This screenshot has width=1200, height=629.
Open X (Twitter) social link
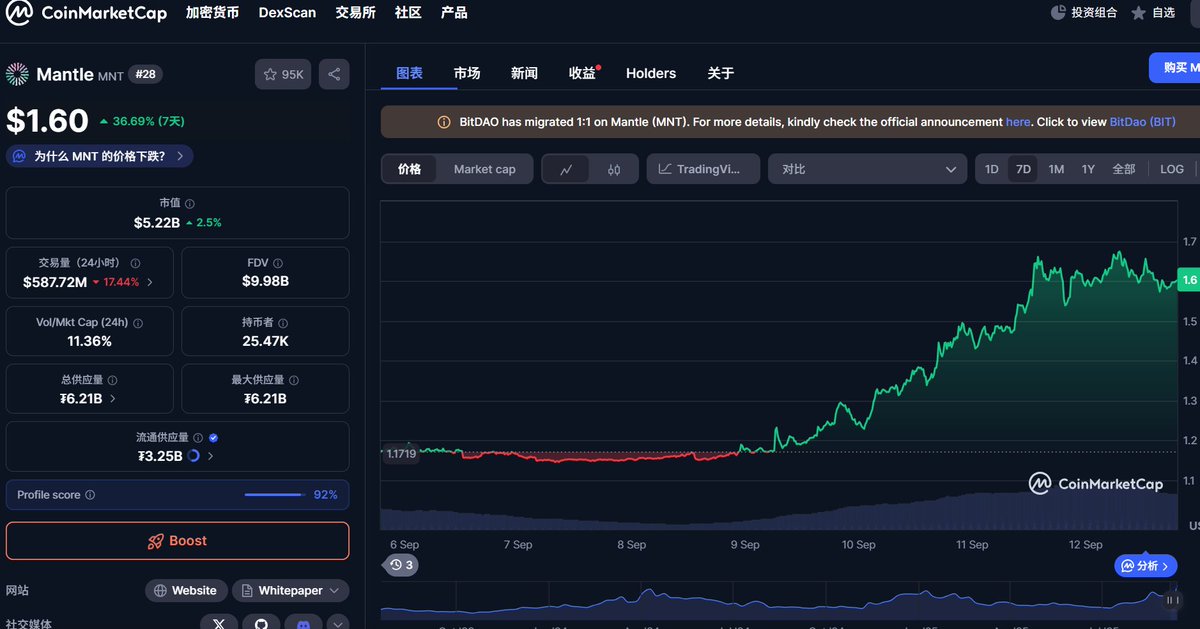219,623
